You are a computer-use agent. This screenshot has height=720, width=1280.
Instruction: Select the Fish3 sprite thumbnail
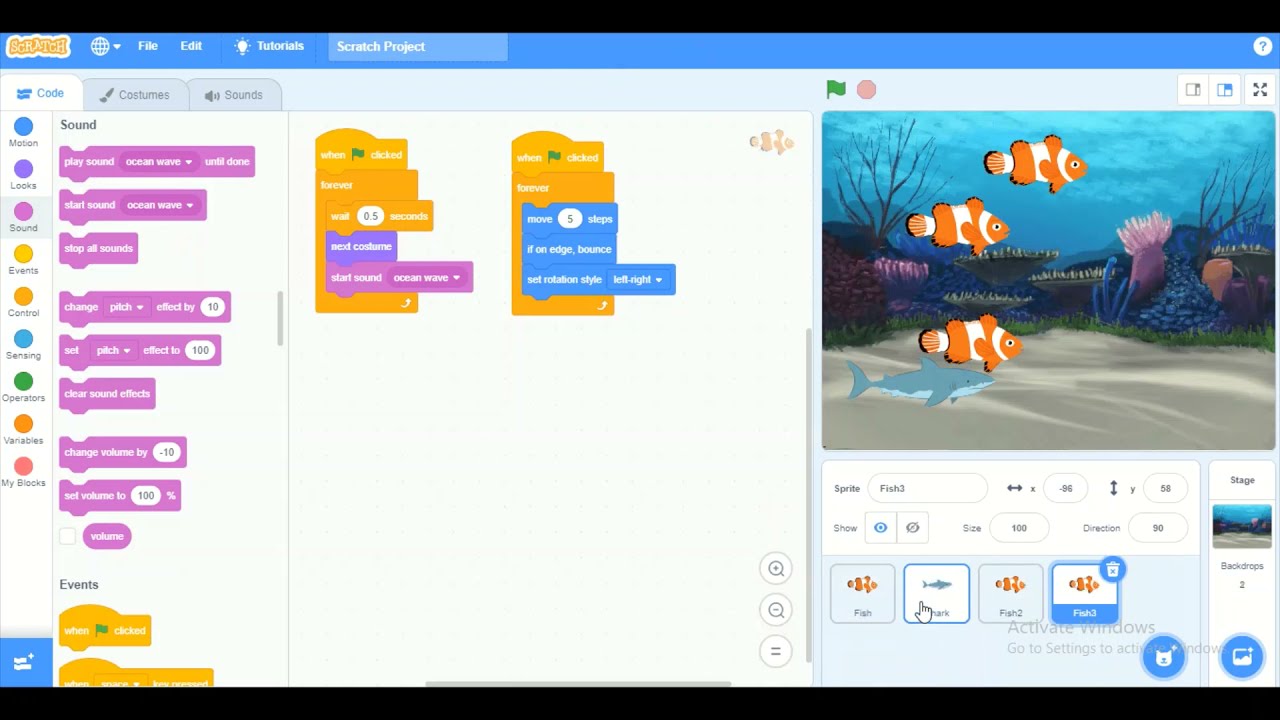click(x=1084, y=593)
